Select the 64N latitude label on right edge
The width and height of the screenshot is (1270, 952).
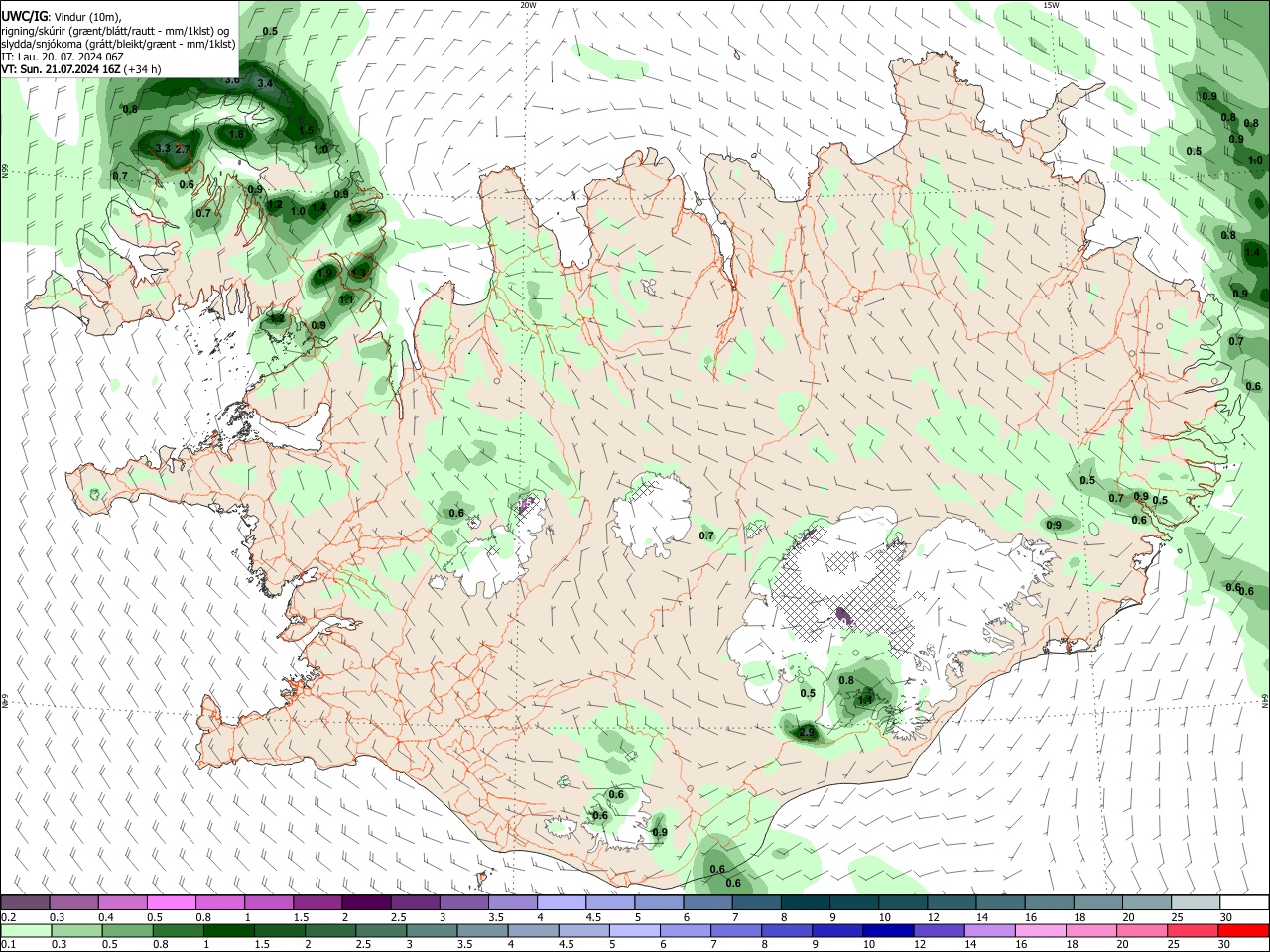pos(1265,701)
